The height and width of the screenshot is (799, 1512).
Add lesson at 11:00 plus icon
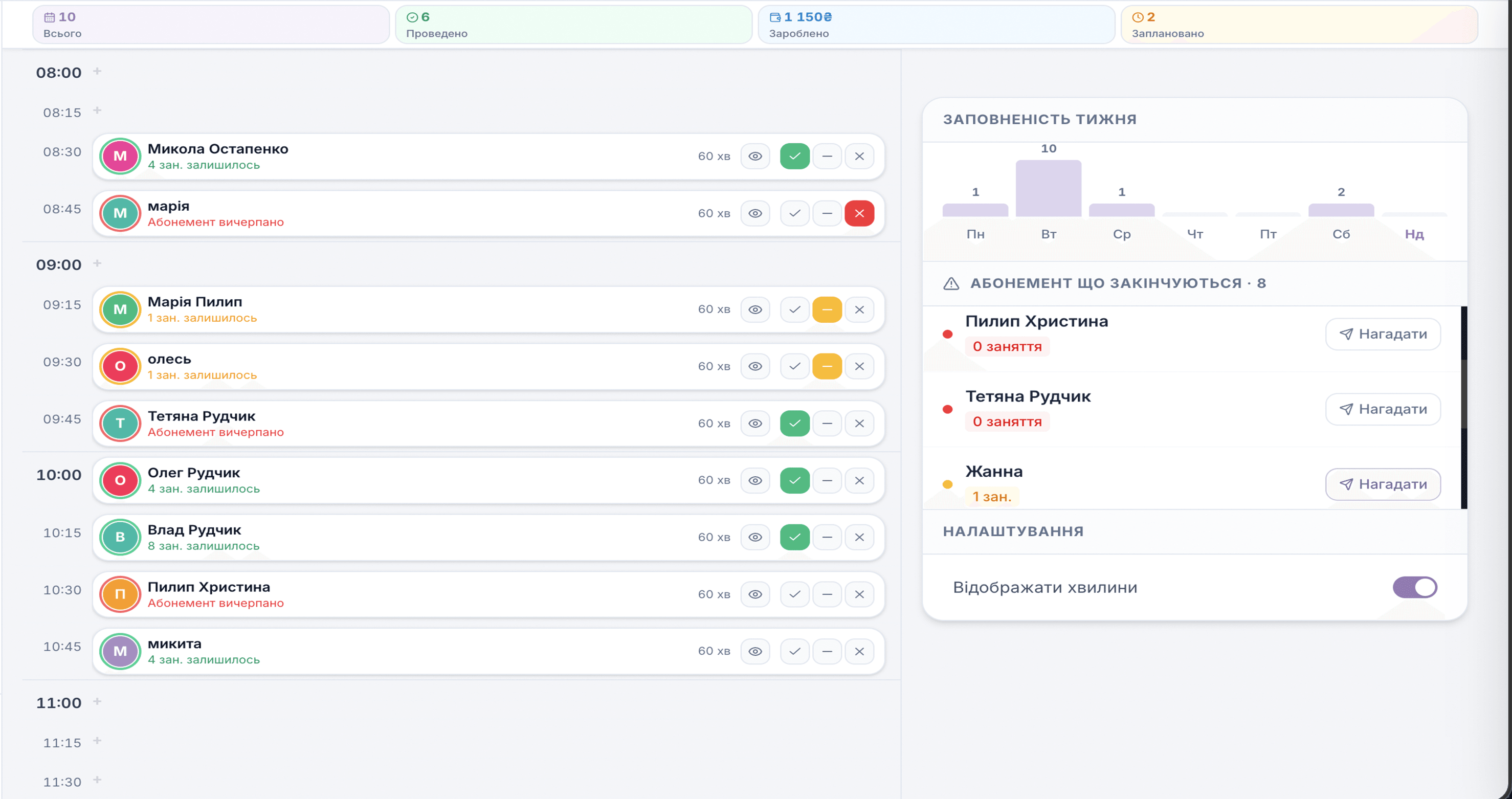click(97, 701)
